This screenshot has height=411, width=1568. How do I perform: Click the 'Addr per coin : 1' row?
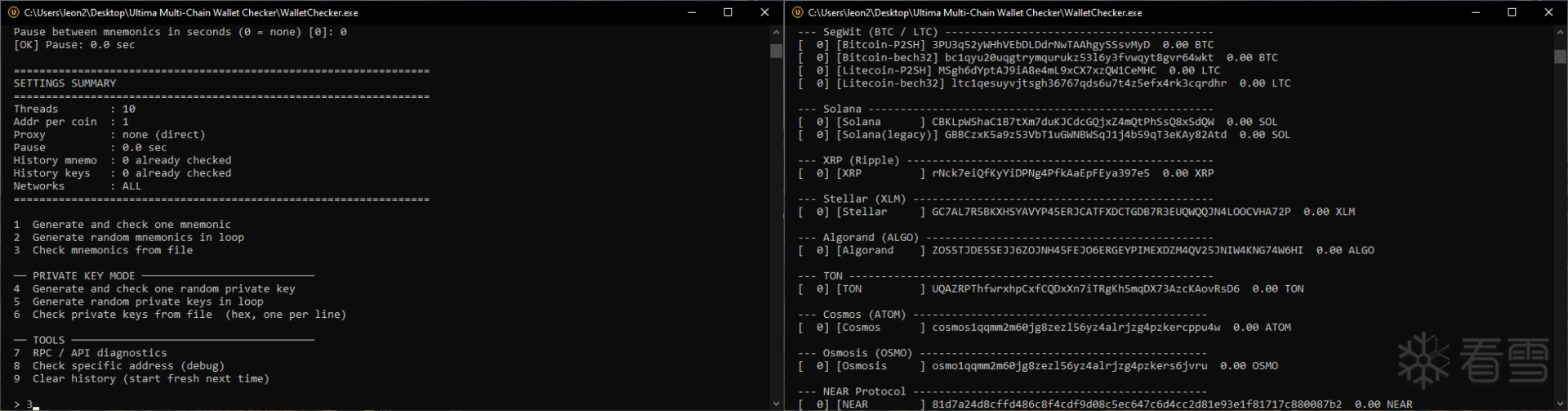[x=71, y=122]
